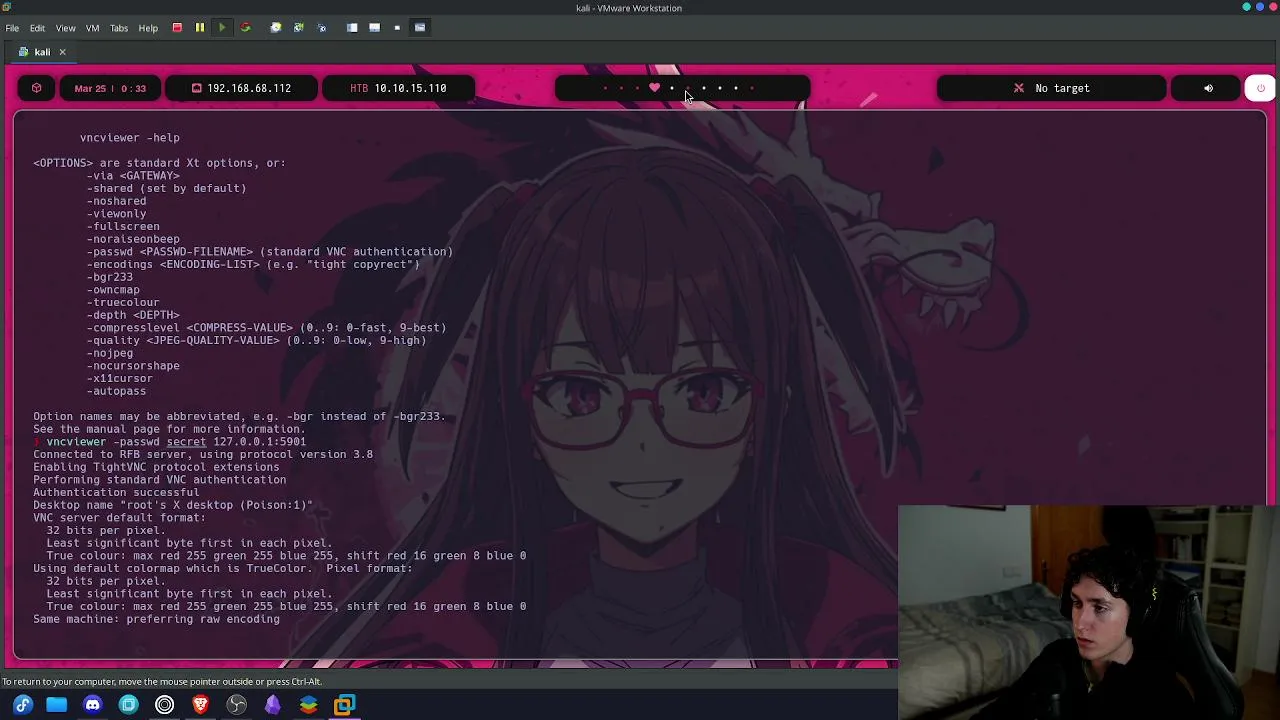Click the red power off VM toolbar icon
The height and width of the screenshot is (720, 1280).
pos(177,28)
